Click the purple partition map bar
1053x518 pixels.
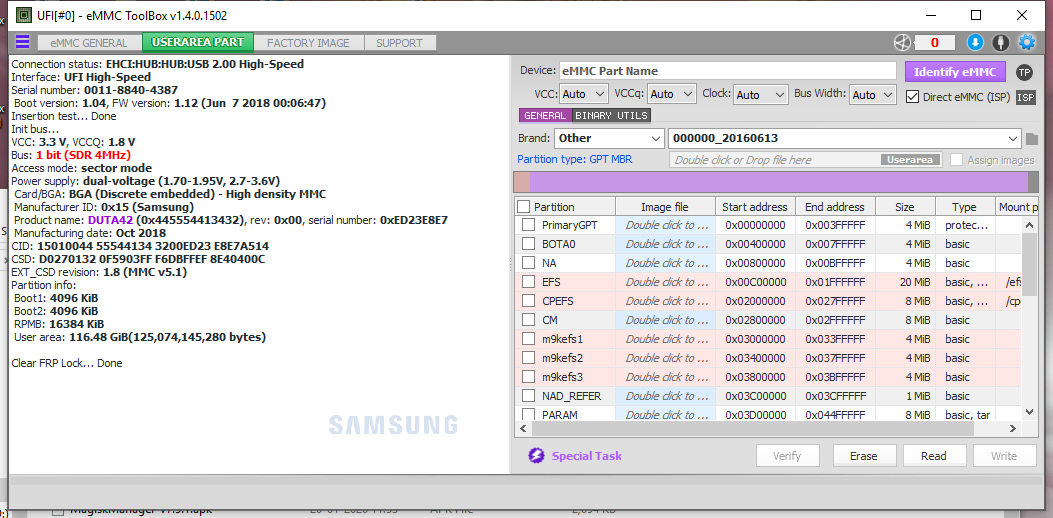point(779,183)
